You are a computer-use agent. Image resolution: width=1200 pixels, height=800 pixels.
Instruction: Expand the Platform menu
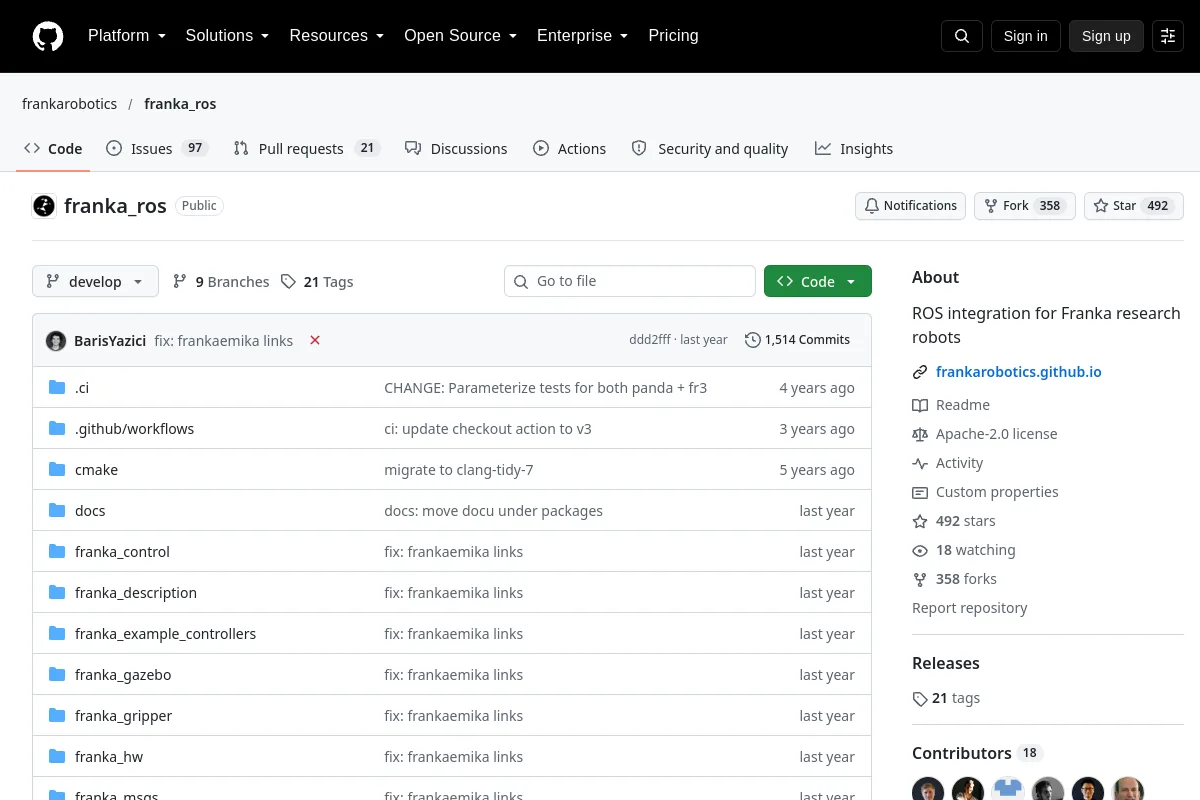pyautogui.click(x=126, y=36)
